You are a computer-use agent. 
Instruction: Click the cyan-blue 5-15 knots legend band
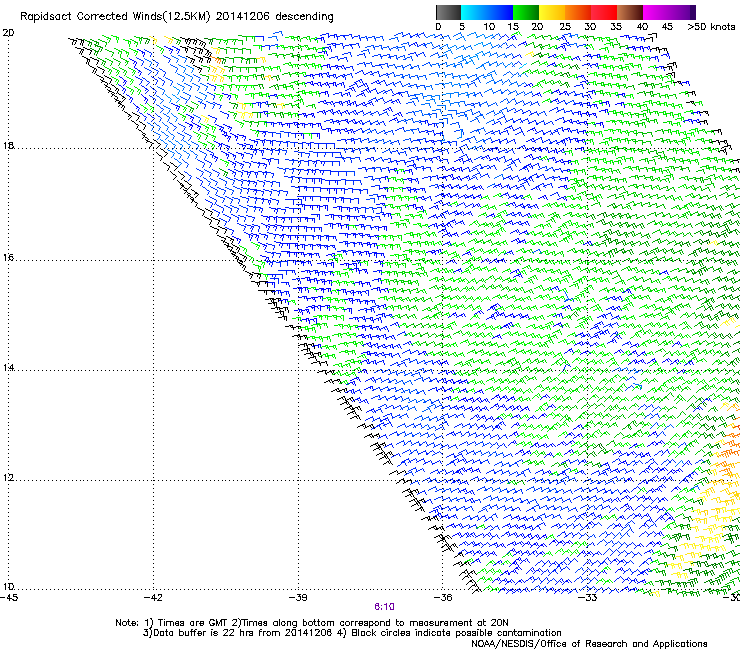(x=487, y=12)
